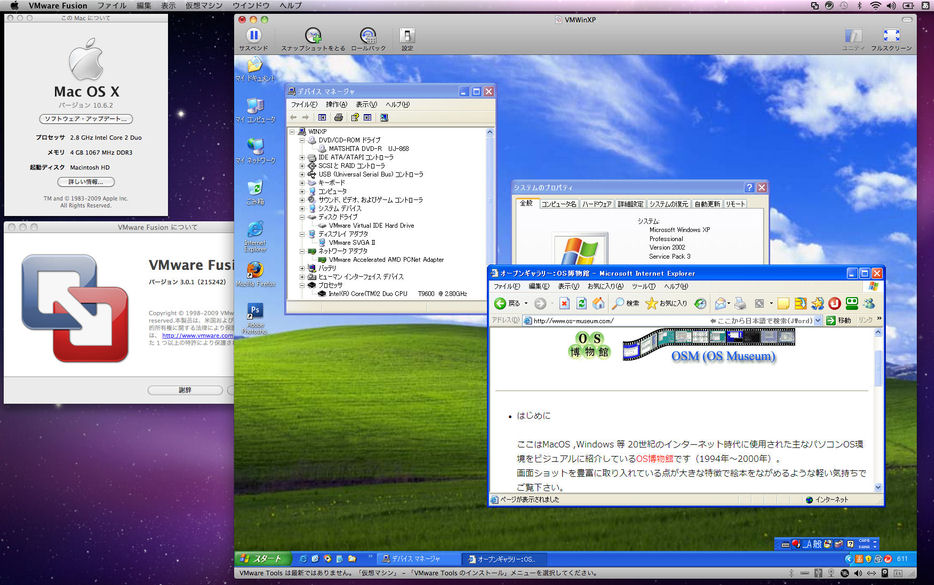Enter full screen via VMware toolbar icon

[x=892, y=36]
